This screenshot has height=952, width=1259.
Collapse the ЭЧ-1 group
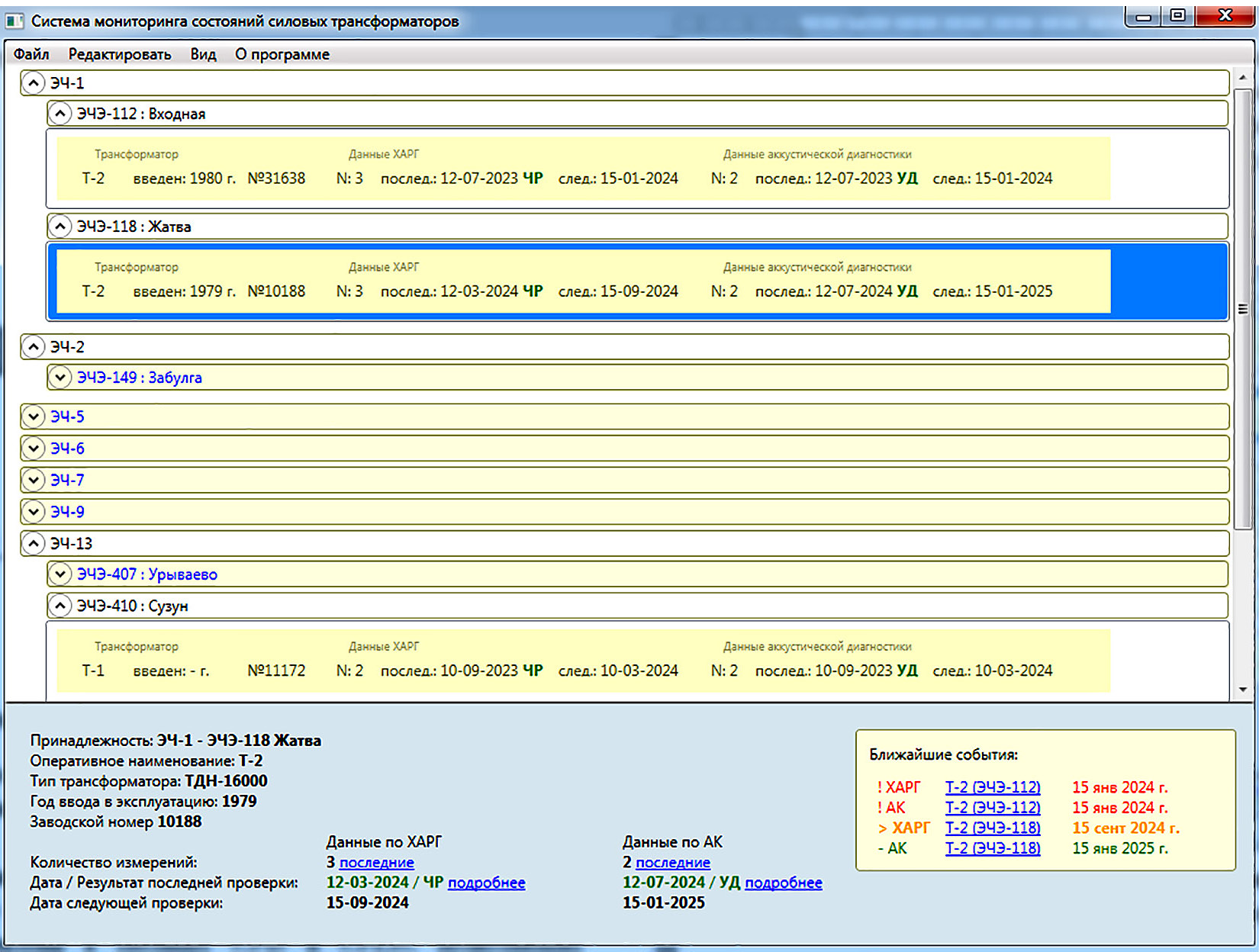[33, 82]
